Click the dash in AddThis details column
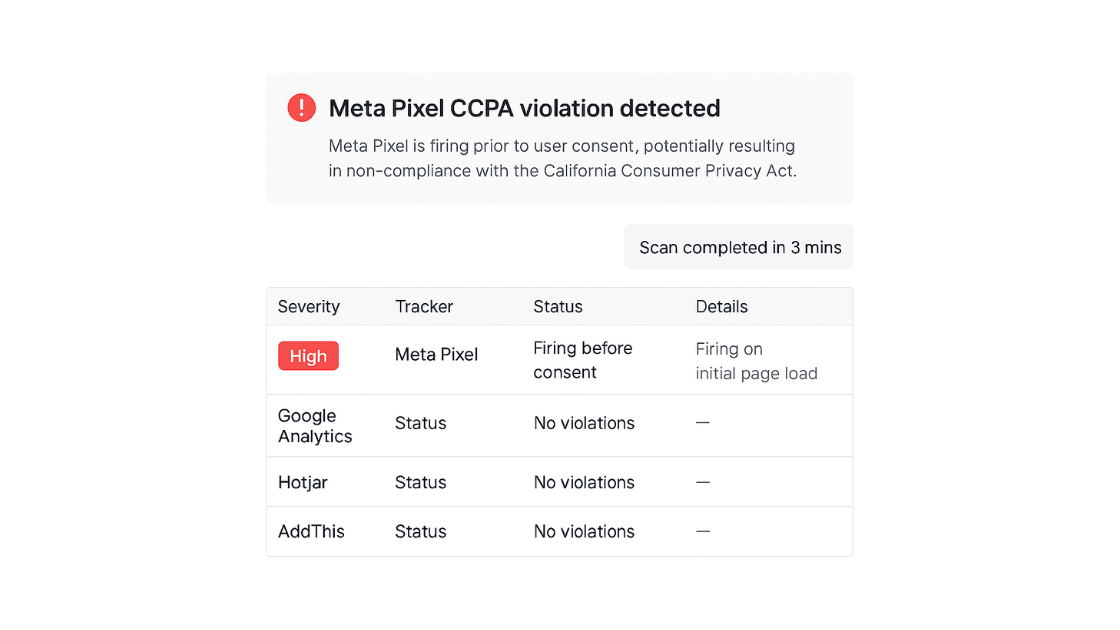Screen dimensions: 1120x630 pos(703,531)
